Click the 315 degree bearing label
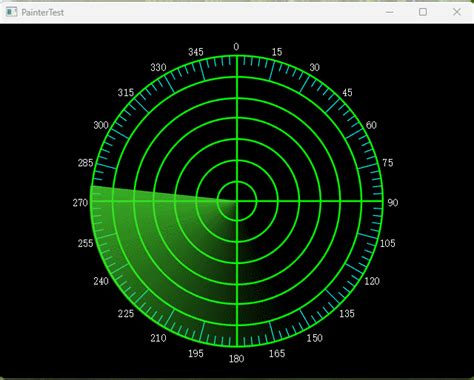Viewport: 474px width, 380px height. pos(126,93)
